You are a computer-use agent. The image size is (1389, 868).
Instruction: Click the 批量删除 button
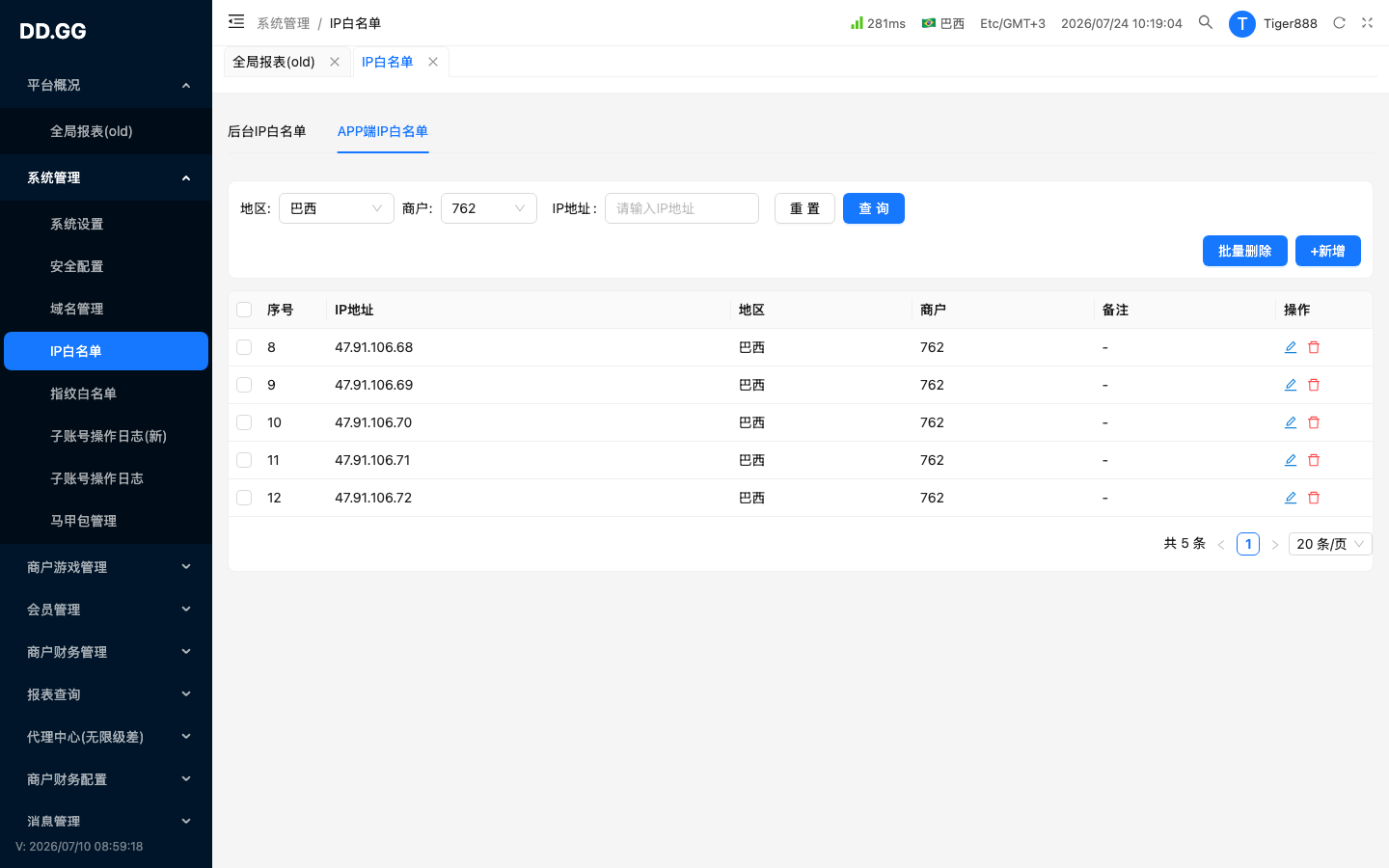(1245, 251)
